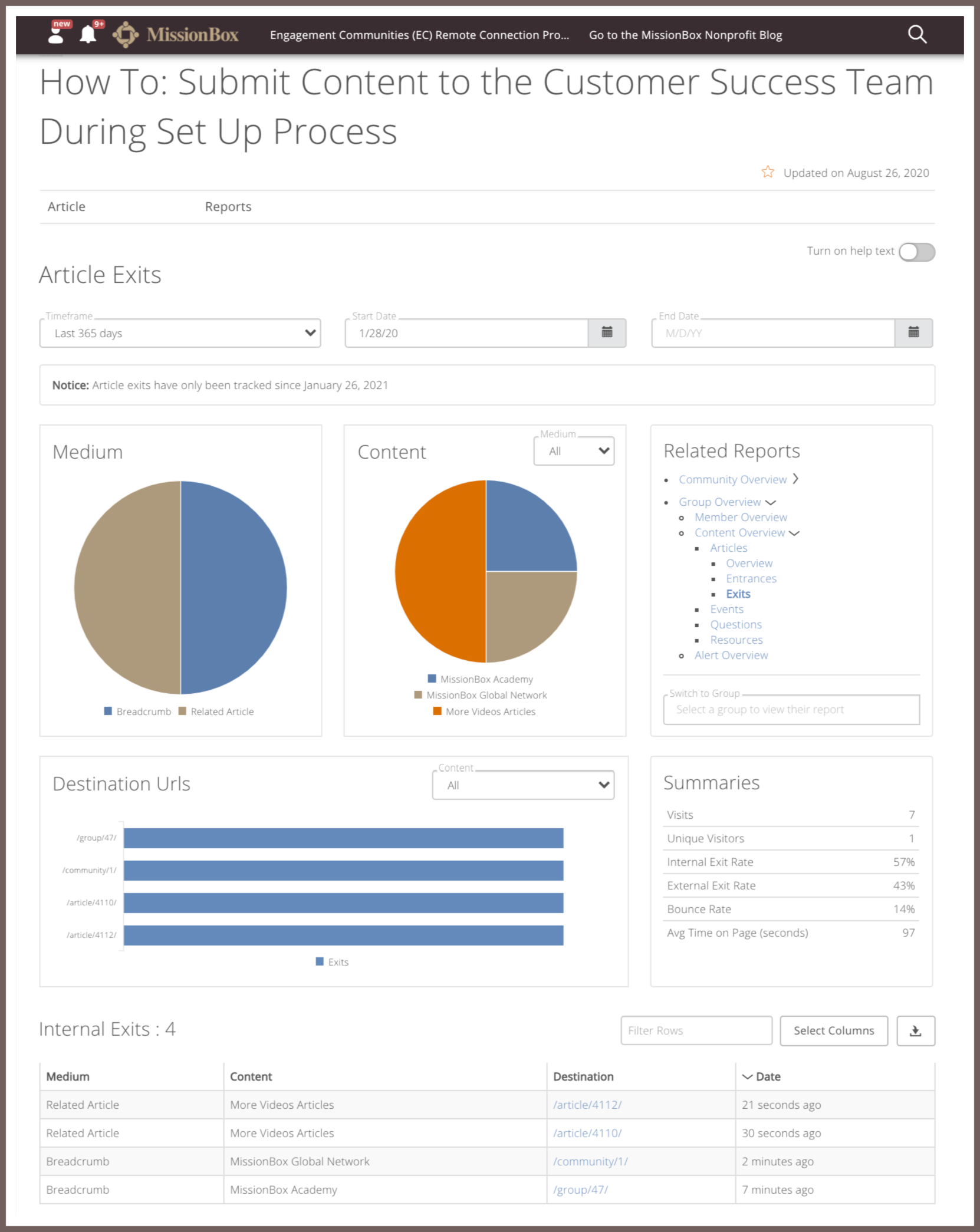Open the Timeframe dropdown
The height and width of the screenshot is (1232, 980).
click(x=180, y=333)
